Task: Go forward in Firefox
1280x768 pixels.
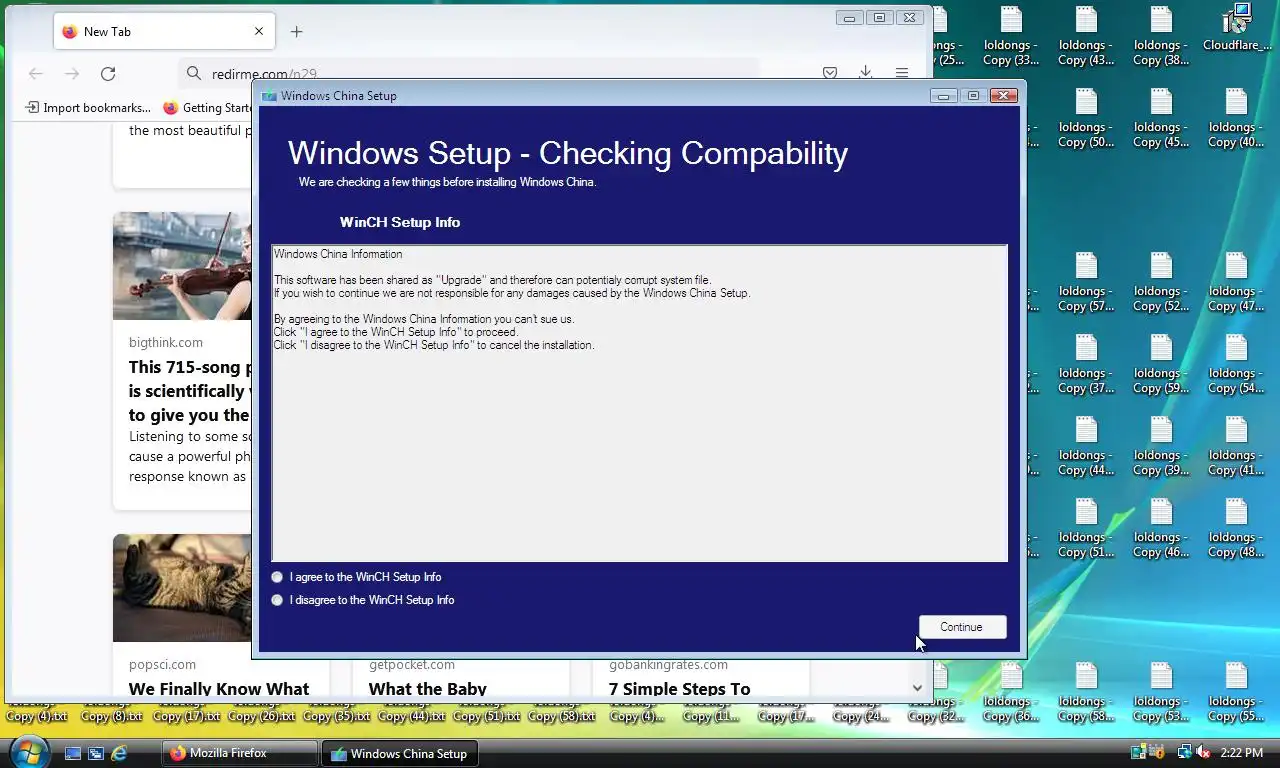Action: click(x=72, y=73)
